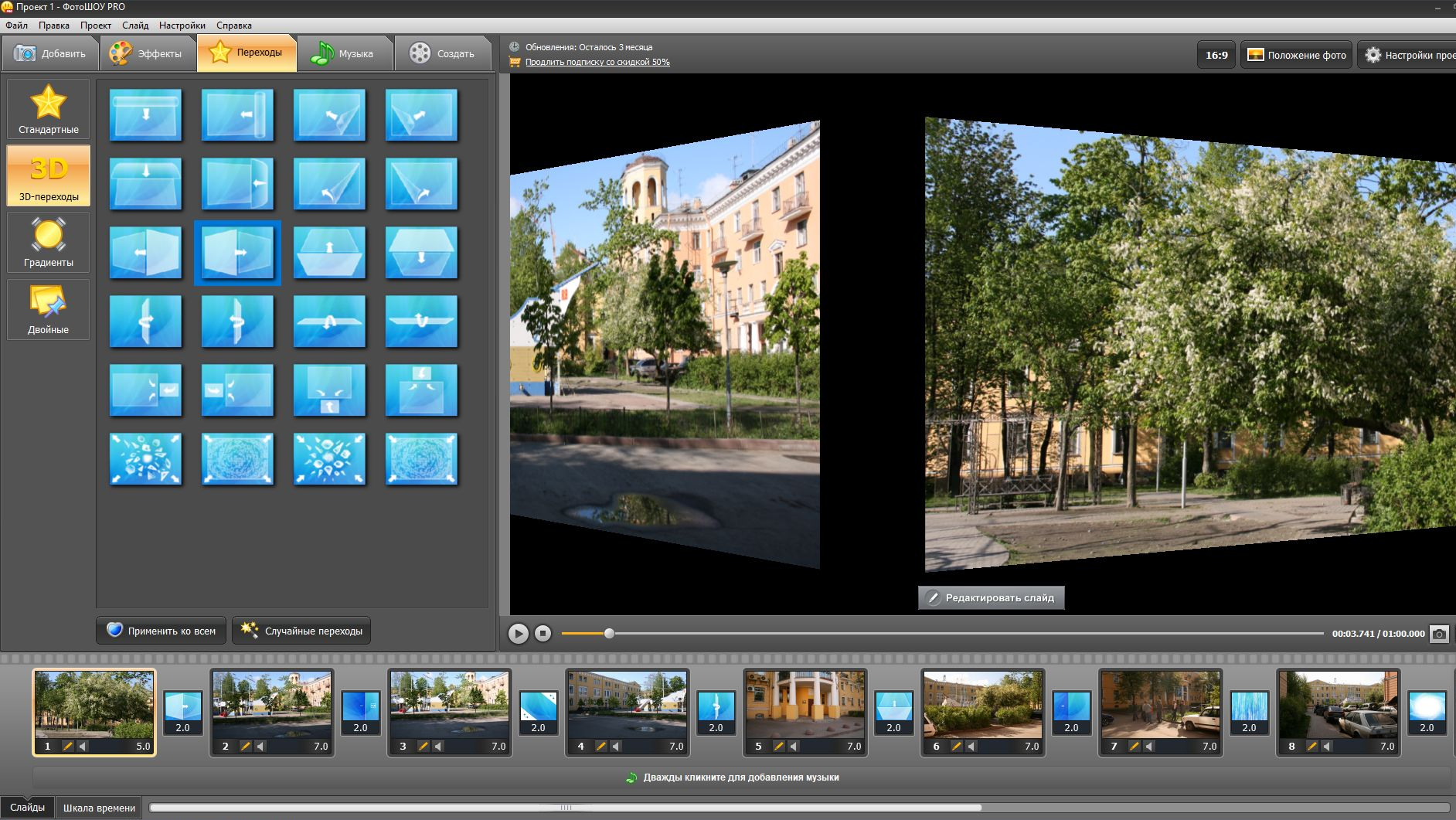Open the Double transitions category
1456x820 pixels.
(48, 309)
